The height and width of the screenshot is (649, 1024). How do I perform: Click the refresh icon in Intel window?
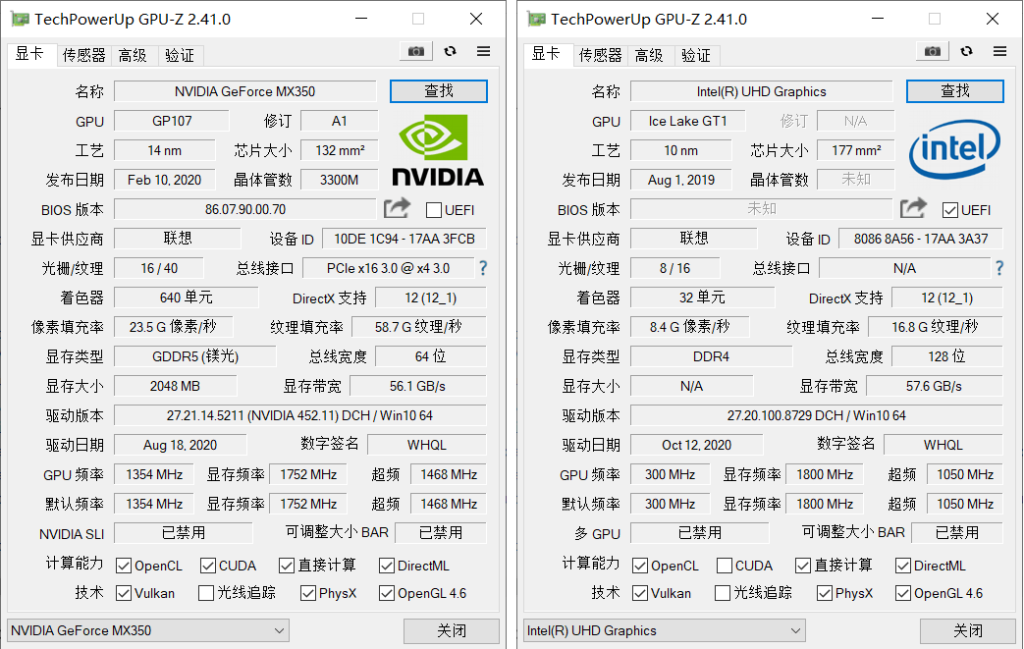click(966, 52)
